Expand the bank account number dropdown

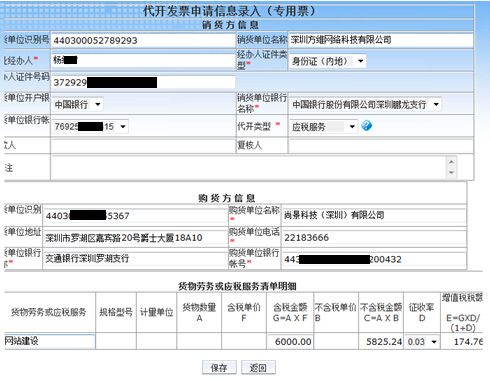pos(90,127)
